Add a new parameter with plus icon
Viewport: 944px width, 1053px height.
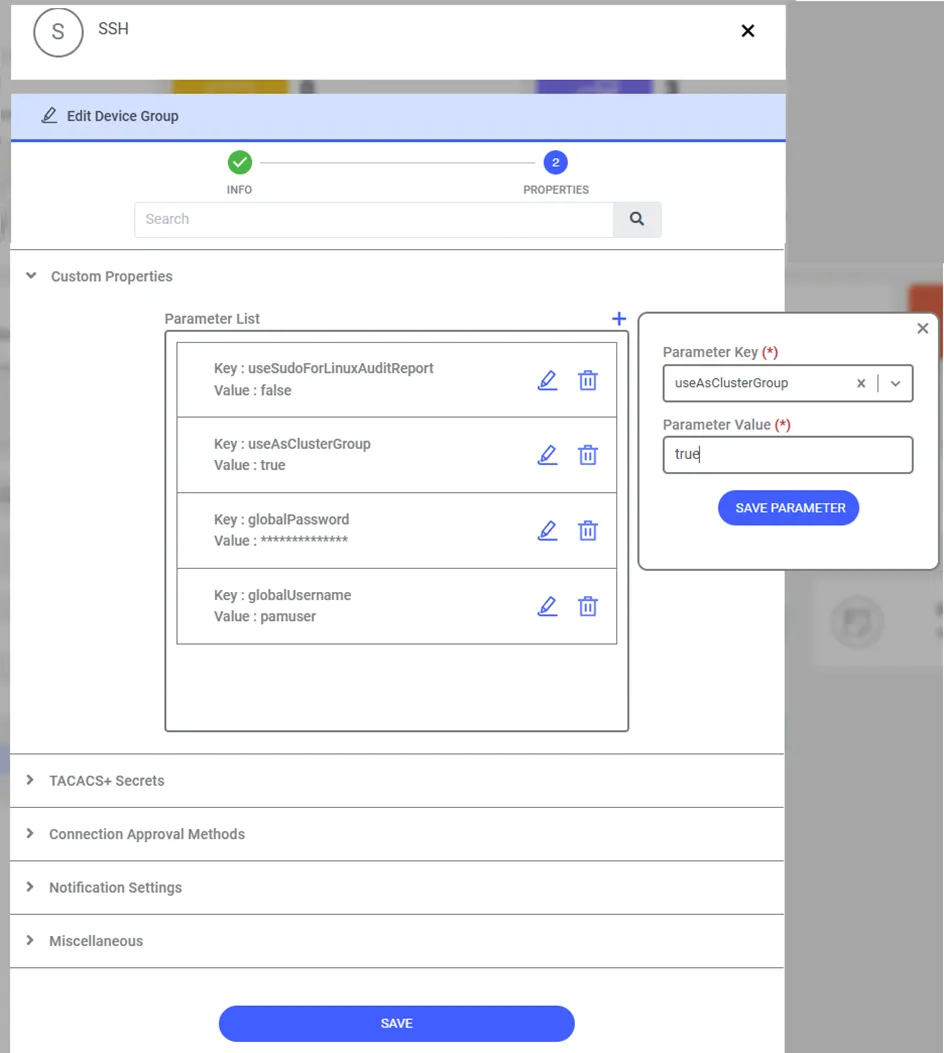(x=619, y=318)
